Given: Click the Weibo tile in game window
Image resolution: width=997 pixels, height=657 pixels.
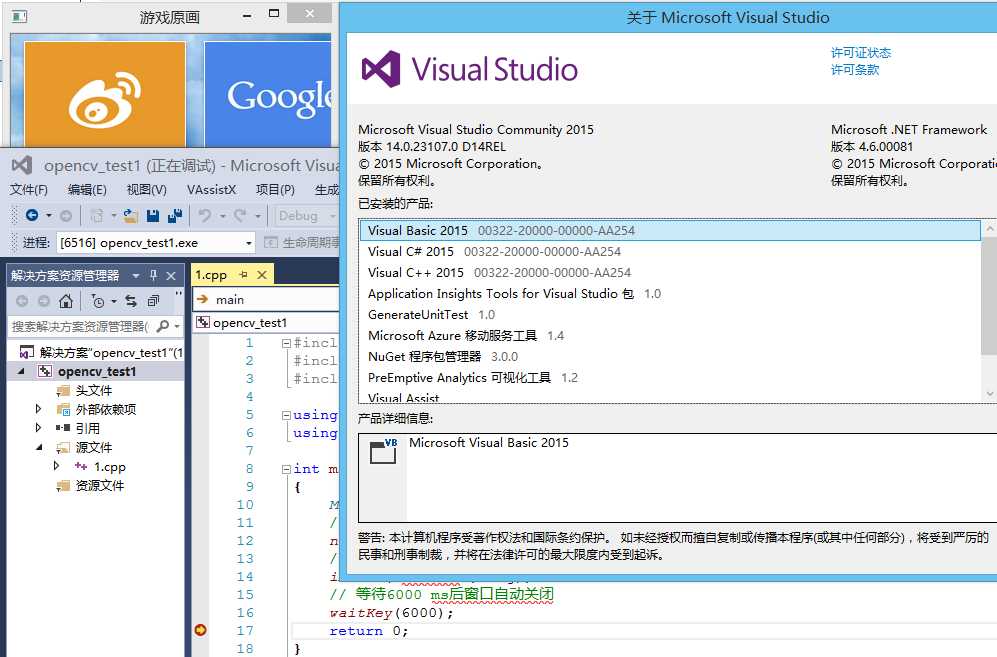Looking at the screenshot, I should pos(105,94).
